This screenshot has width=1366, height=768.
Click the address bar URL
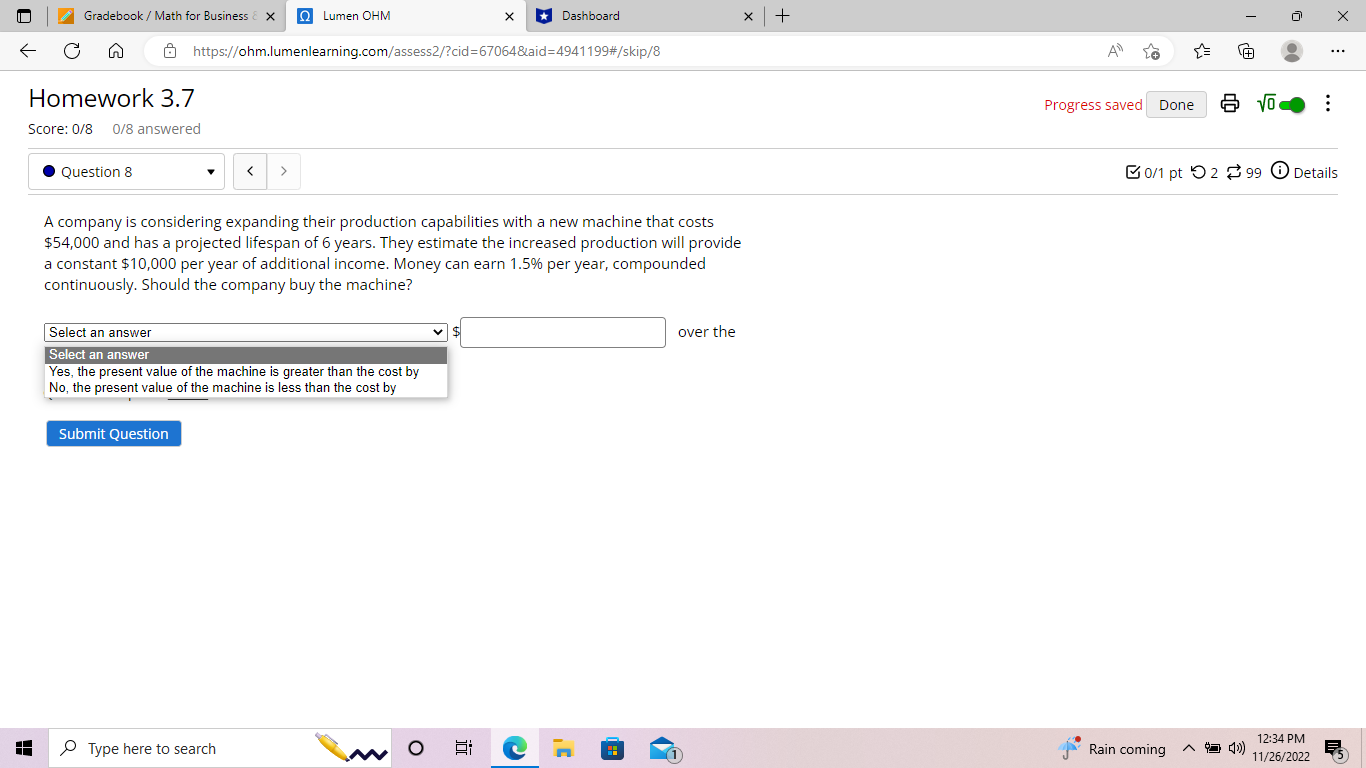426,51
